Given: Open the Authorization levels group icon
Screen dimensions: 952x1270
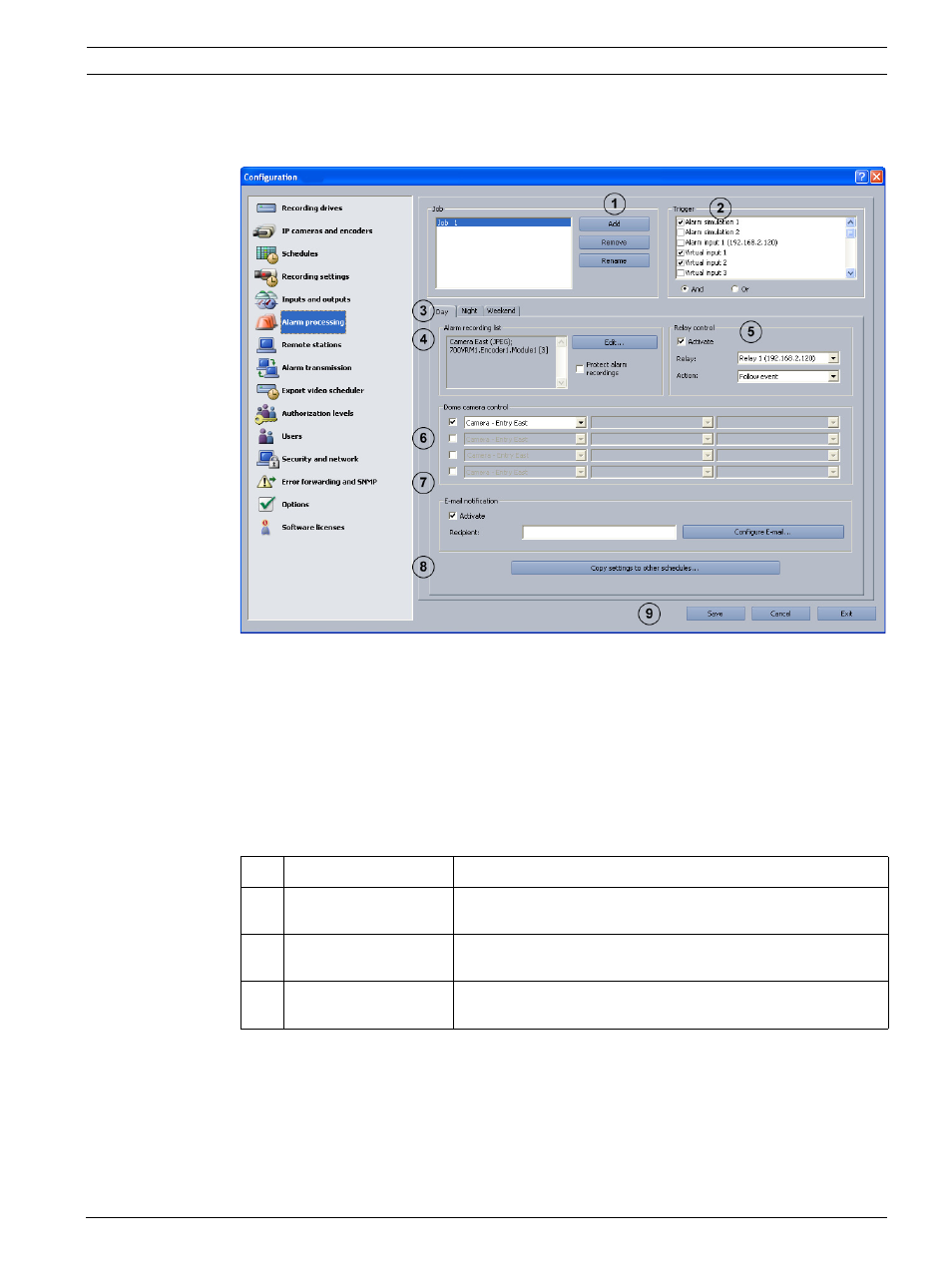Looking at the screenshot, I should [x=265, y=413].
